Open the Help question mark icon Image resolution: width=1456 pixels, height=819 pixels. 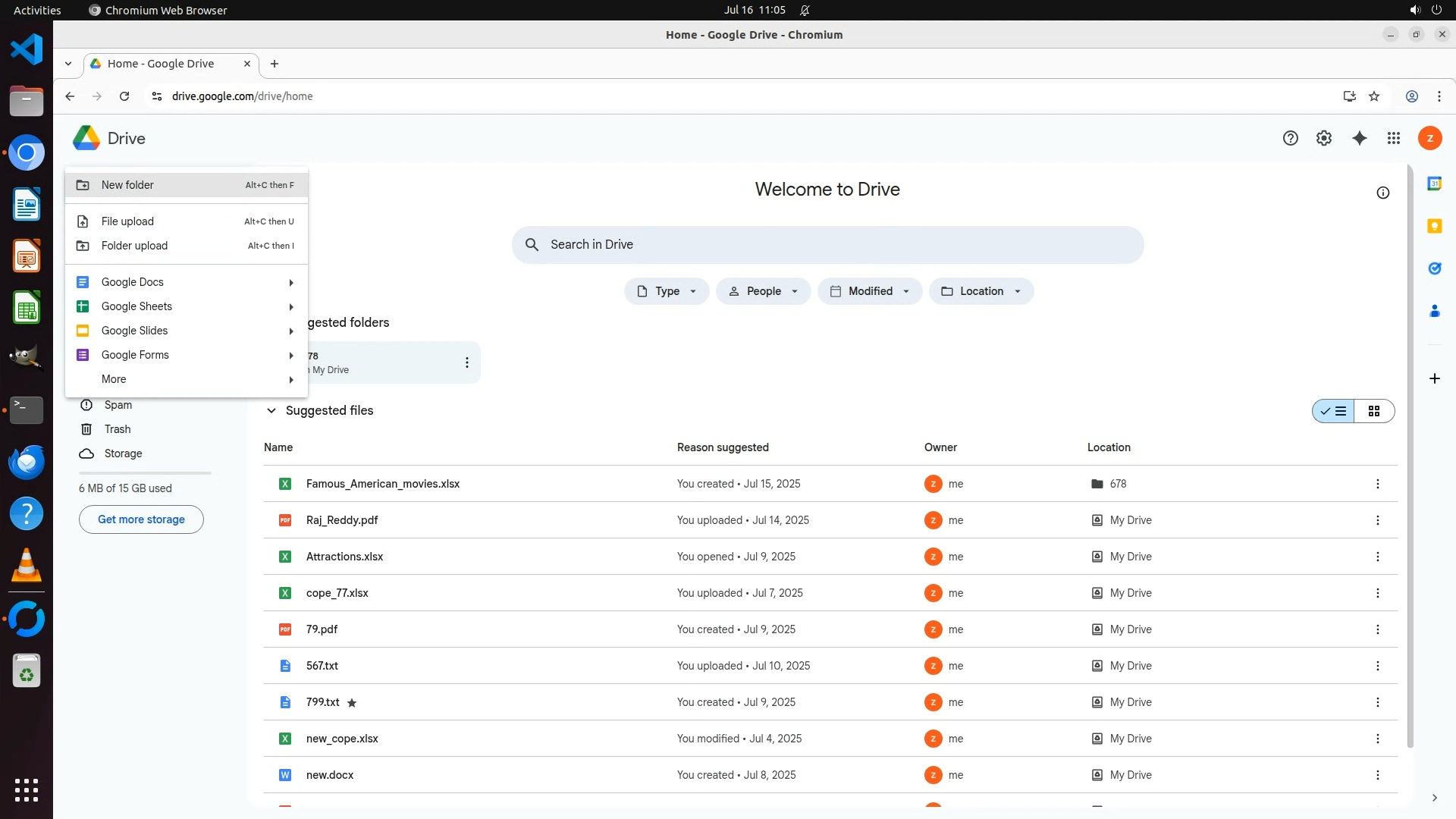[1290, 138]
